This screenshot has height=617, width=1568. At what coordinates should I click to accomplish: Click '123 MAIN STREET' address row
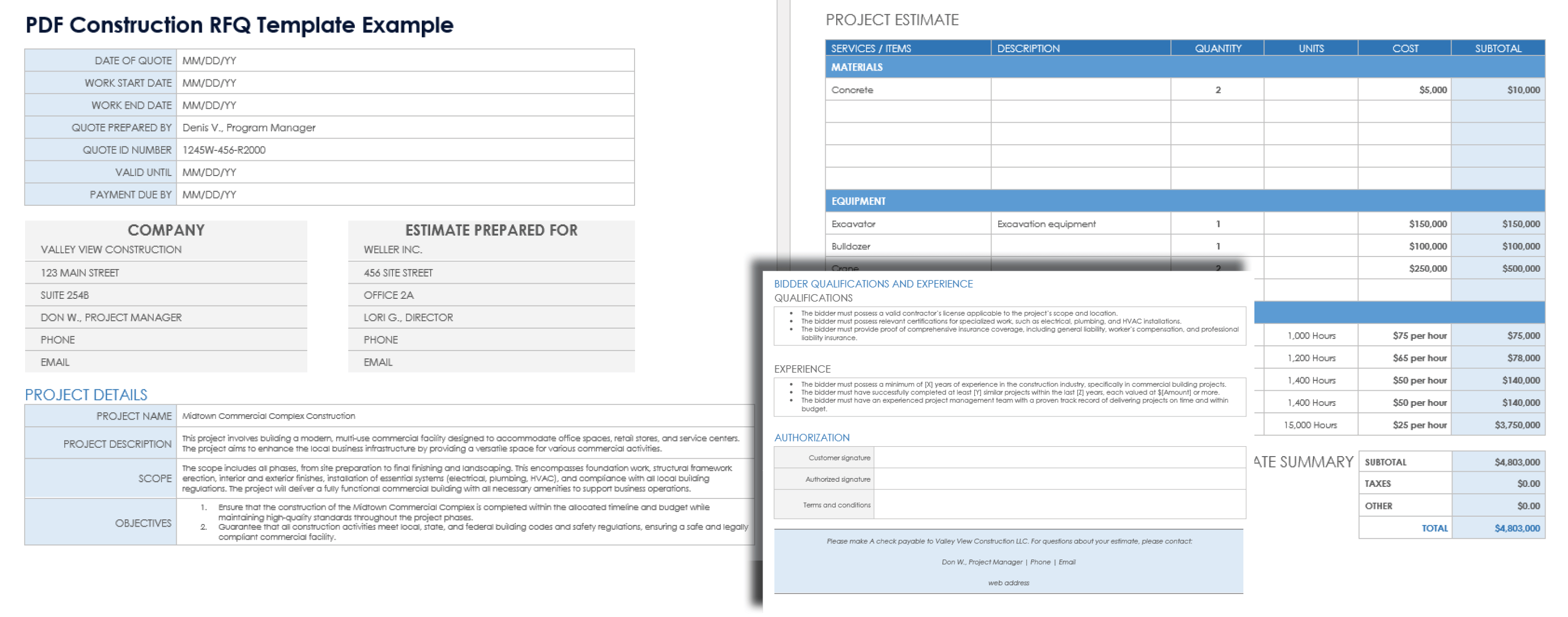[x=166, y=273]
